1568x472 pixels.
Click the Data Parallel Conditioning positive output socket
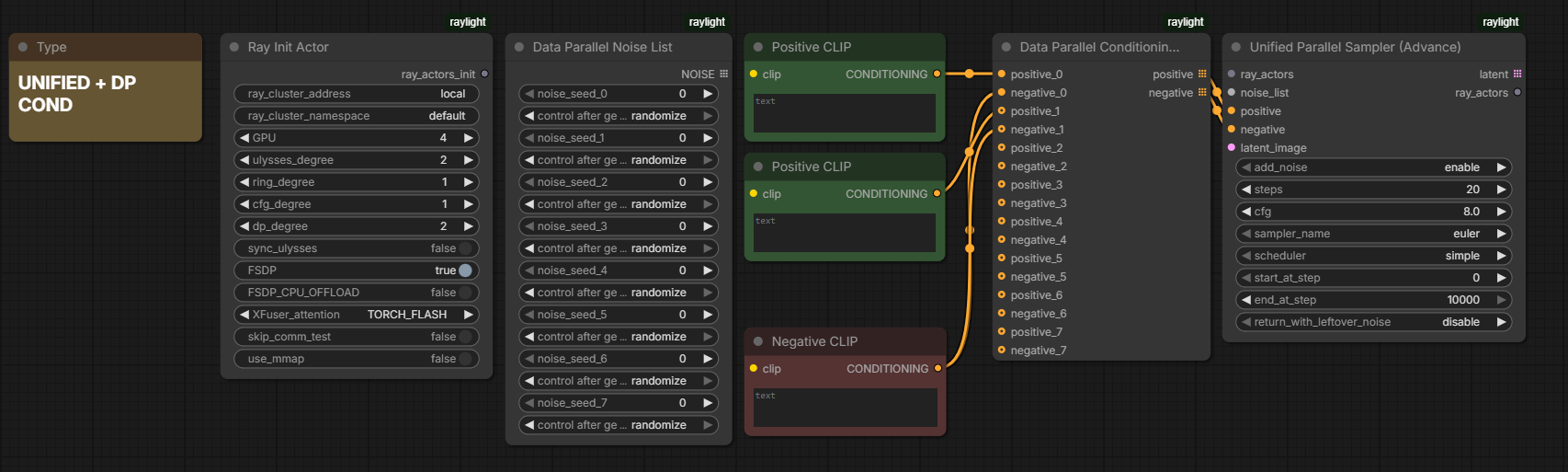point(1201,74)
